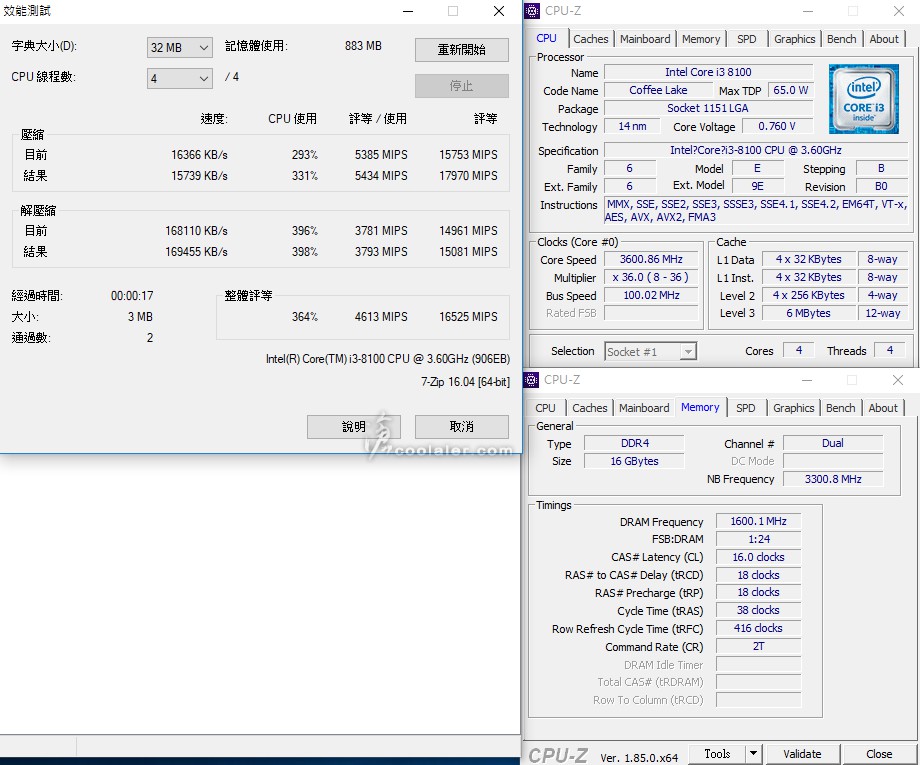The image size is (920, 765).
Task: Click the 說明 help button
Action: click(x=354, y=426)
